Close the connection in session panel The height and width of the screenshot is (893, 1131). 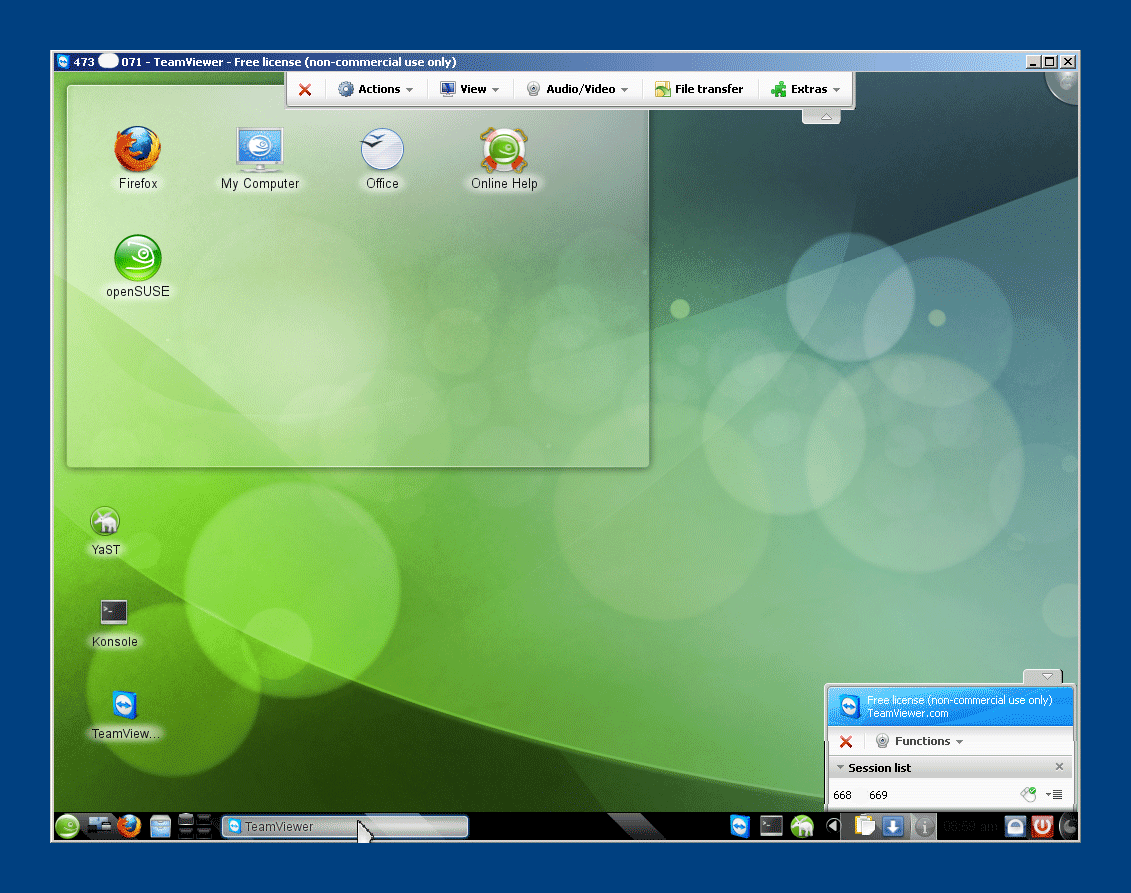[846, 742]
